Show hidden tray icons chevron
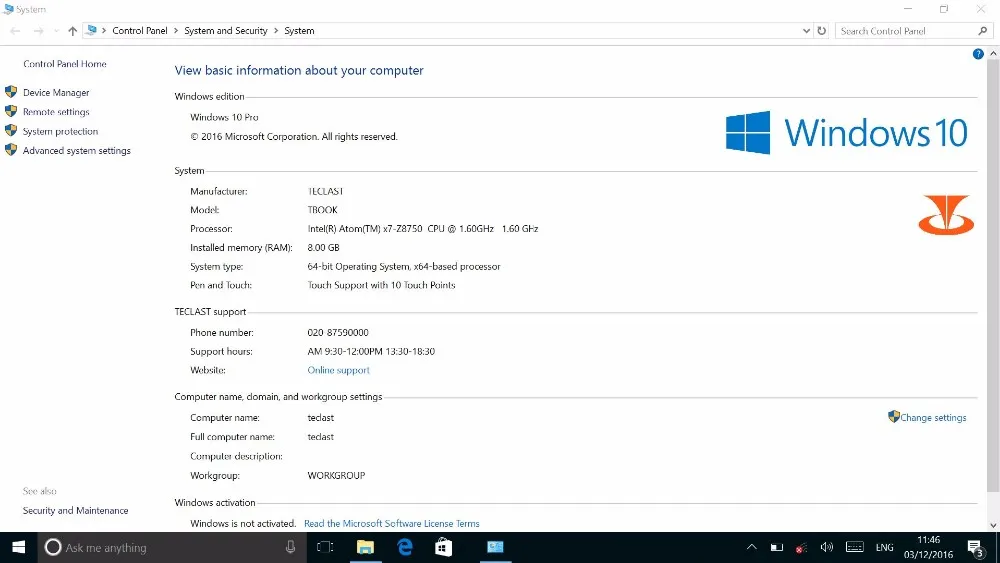The image size is (1000, 563). 752,547
